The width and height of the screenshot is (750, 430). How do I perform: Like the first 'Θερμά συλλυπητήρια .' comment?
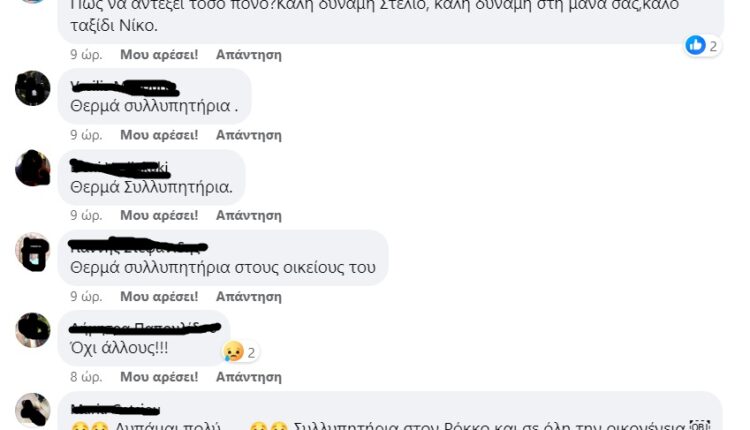tap(159, 135)
